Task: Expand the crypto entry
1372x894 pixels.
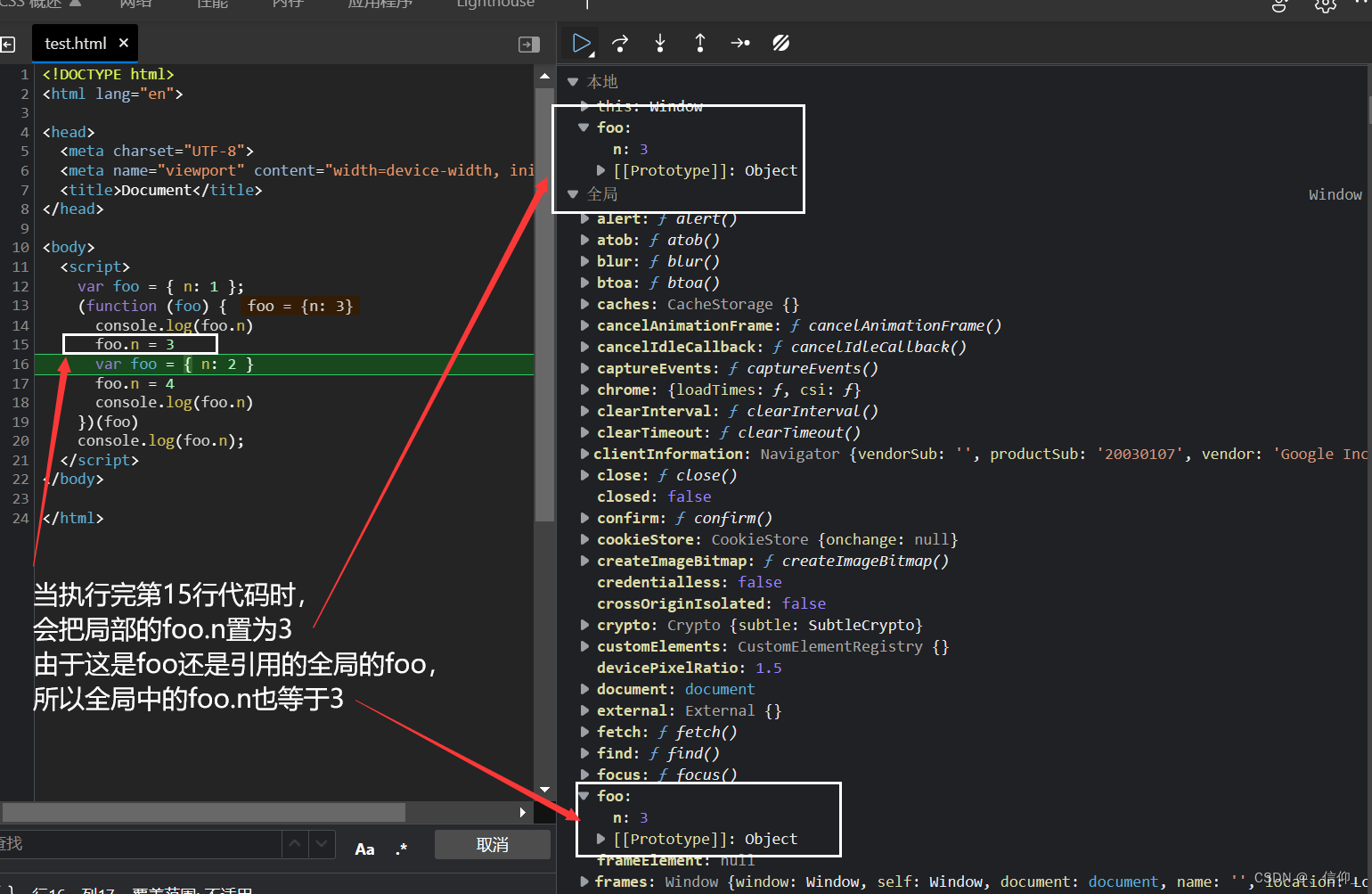Action: (x=584, y=625)
